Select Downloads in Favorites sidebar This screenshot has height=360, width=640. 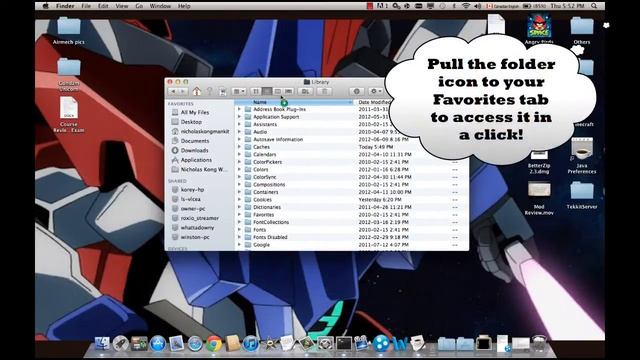pos(195,150)
